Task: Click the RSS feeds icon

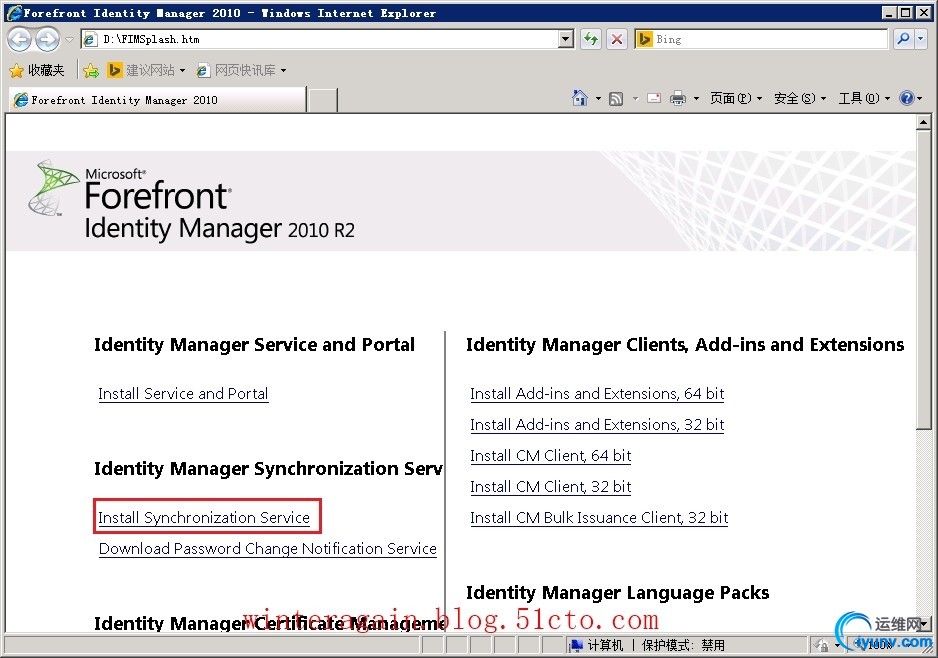Action: (x=616, y=99)
